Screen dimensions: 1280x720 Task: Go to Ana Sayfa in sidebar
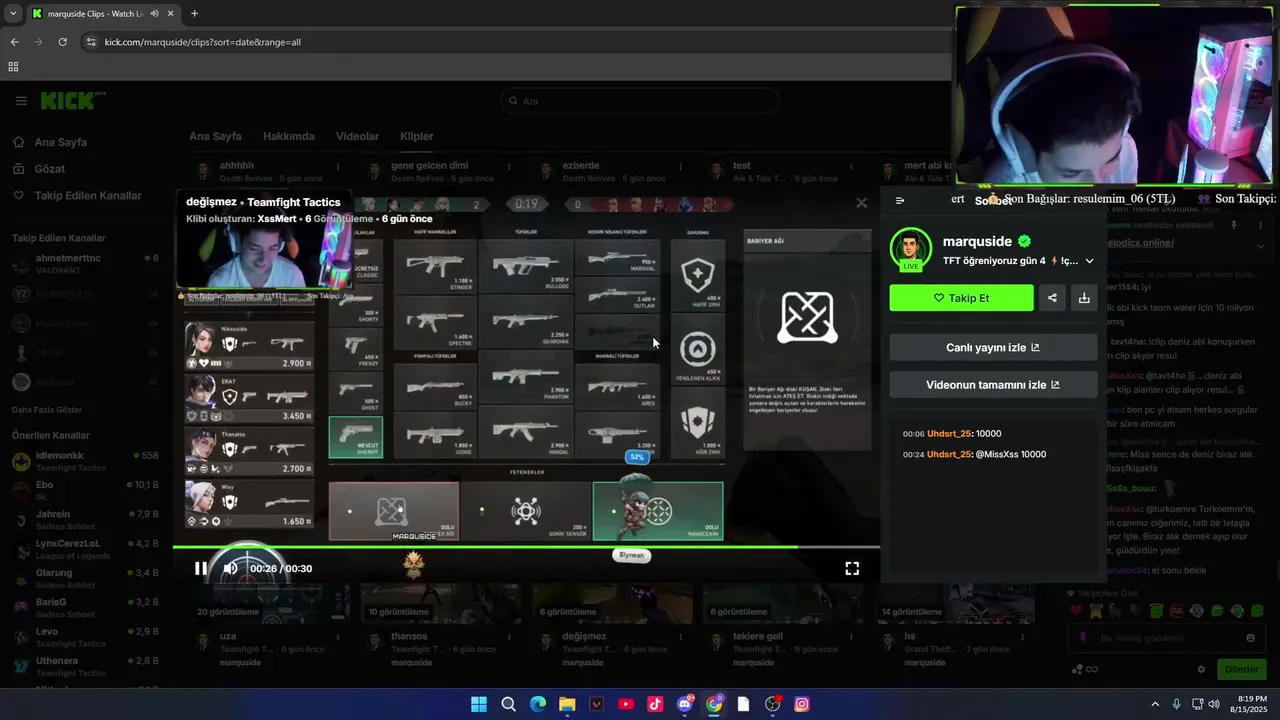click(x=60, y=142)
